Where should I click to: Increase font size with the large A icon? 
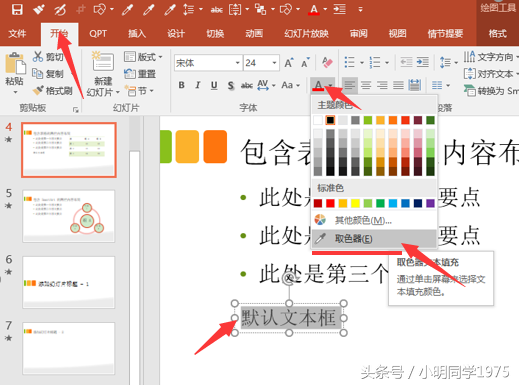point(289,63)
